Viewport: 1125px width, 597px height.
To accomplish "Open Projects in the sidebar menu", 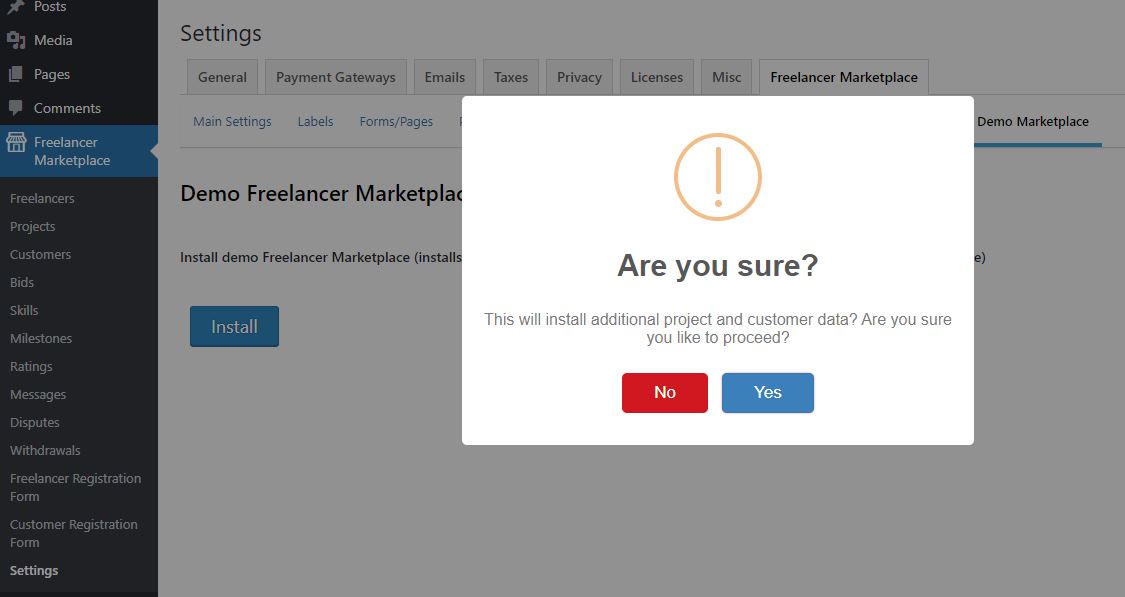I will tap(32, 226).
